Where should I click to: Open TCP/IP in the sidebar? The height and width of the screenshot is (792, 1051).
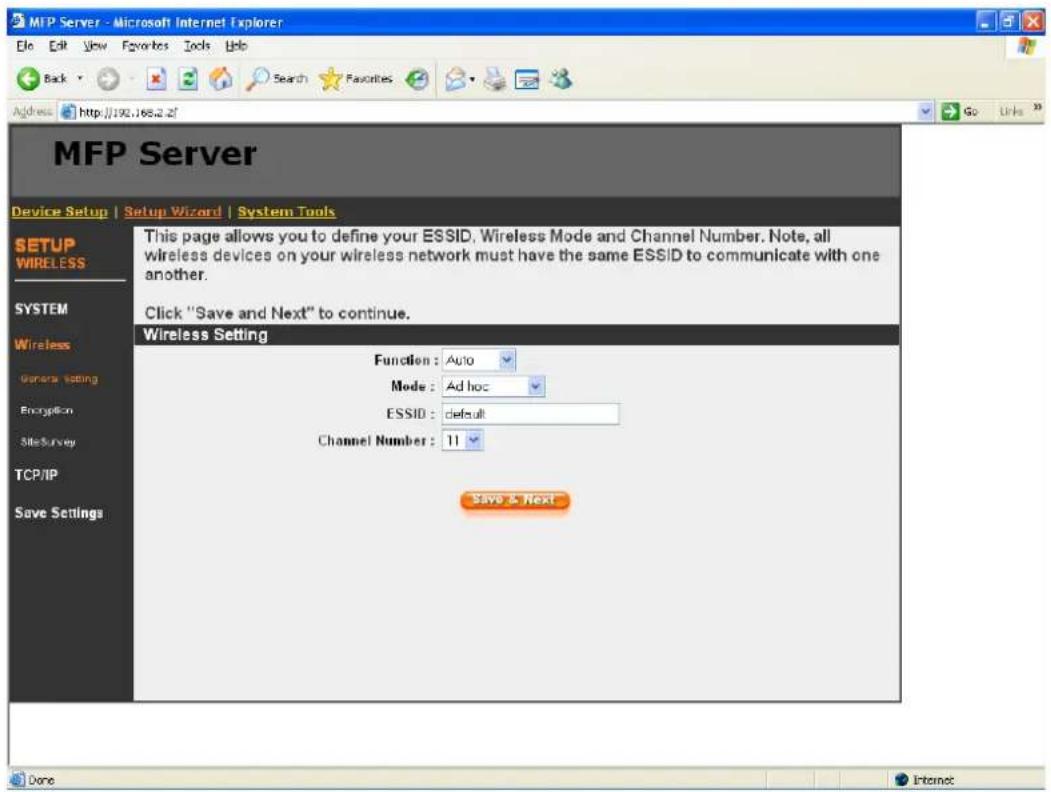(x=36, y=475)
